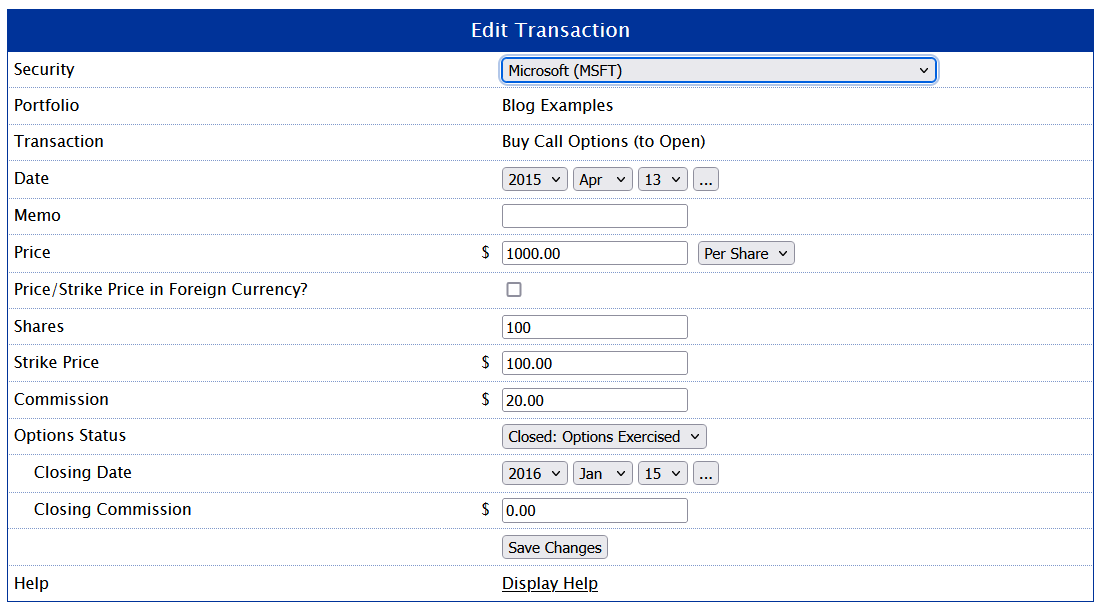Focus the Closing Commission input field
Screen dimensions: 1101x611
click(594, 510)
